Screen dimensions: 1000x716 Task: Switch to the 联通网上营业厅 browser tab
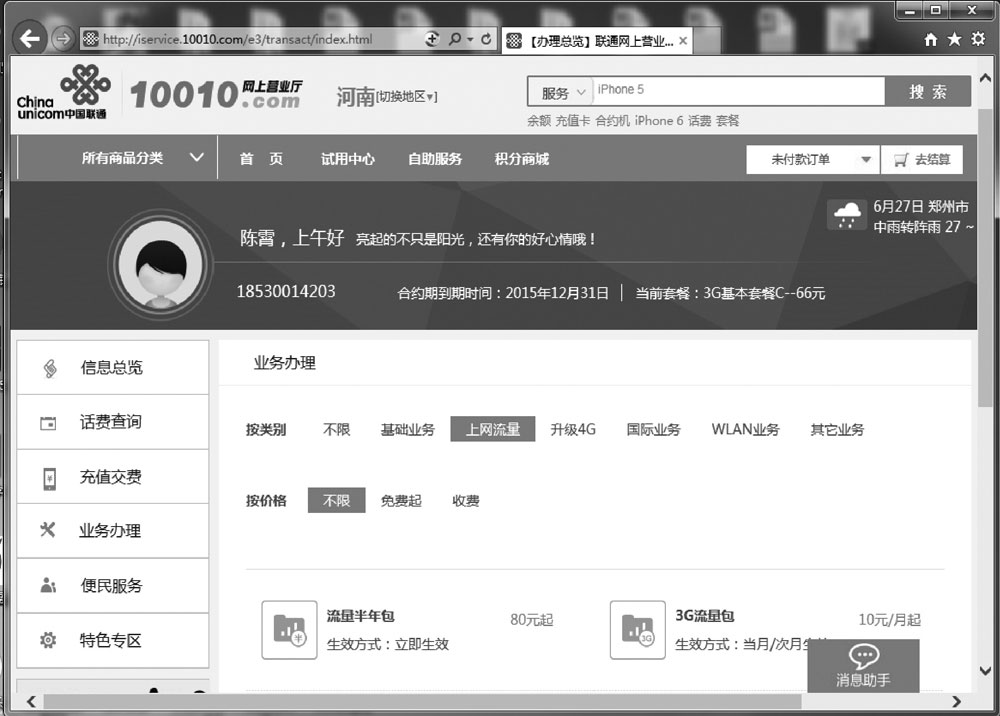pos(592,40)
